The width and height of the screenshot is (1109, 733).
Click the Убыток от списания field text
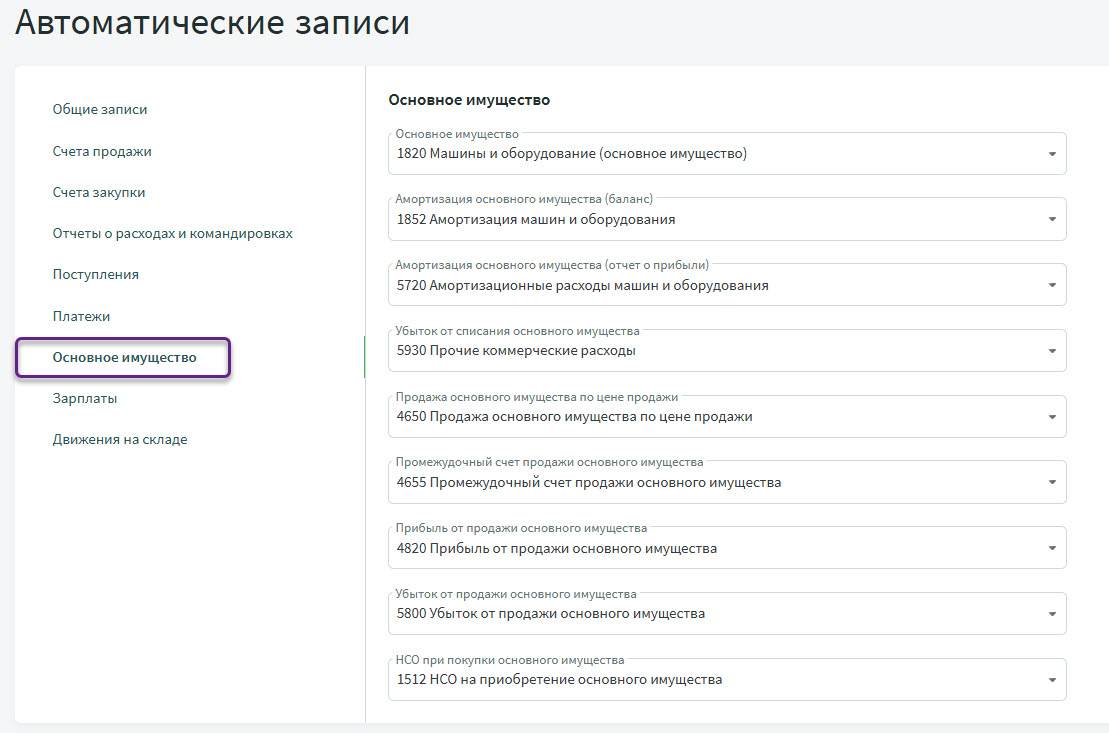coord(516,351)
